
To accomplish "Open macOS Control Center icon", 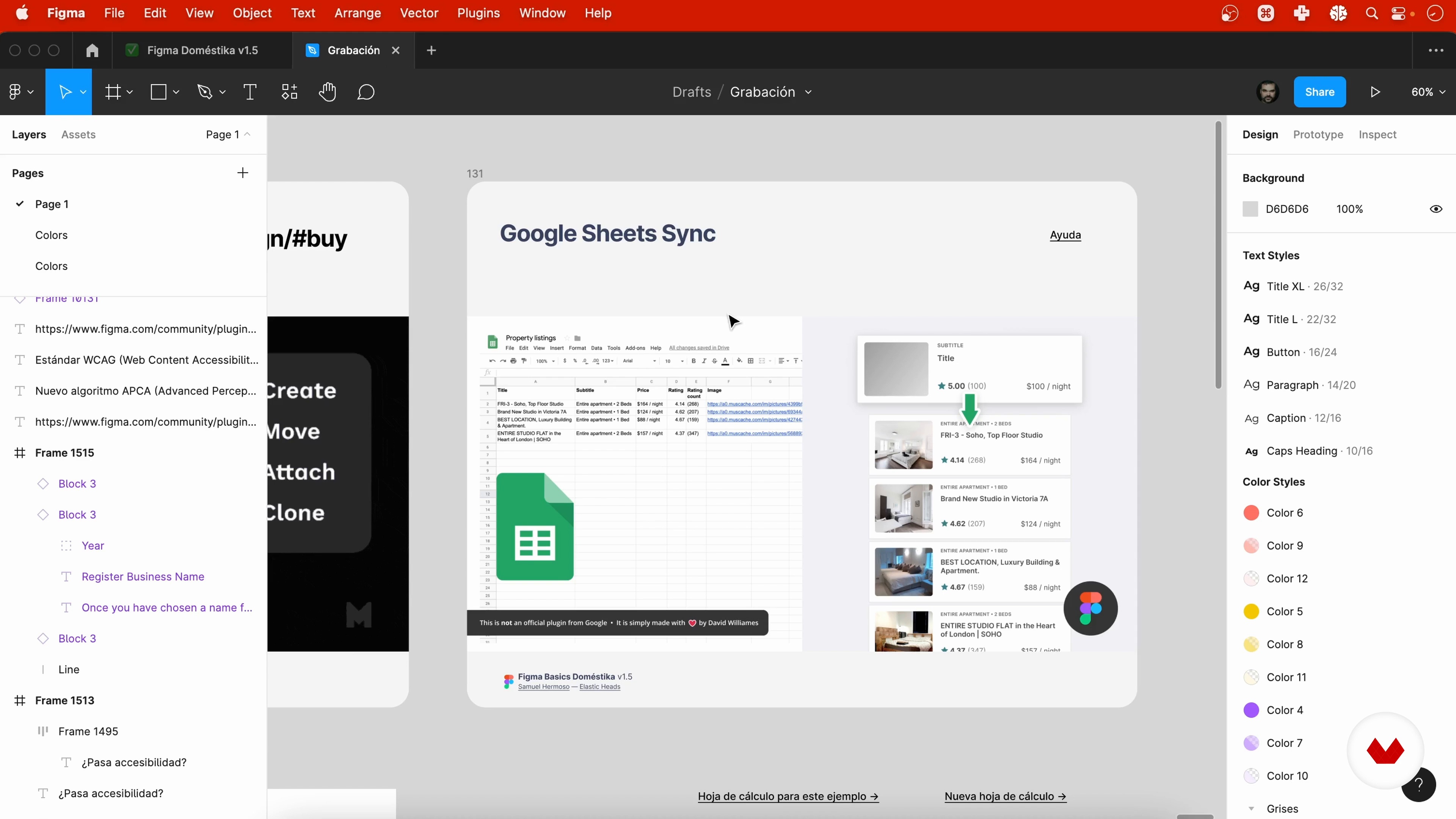I will click(1398, 13).
